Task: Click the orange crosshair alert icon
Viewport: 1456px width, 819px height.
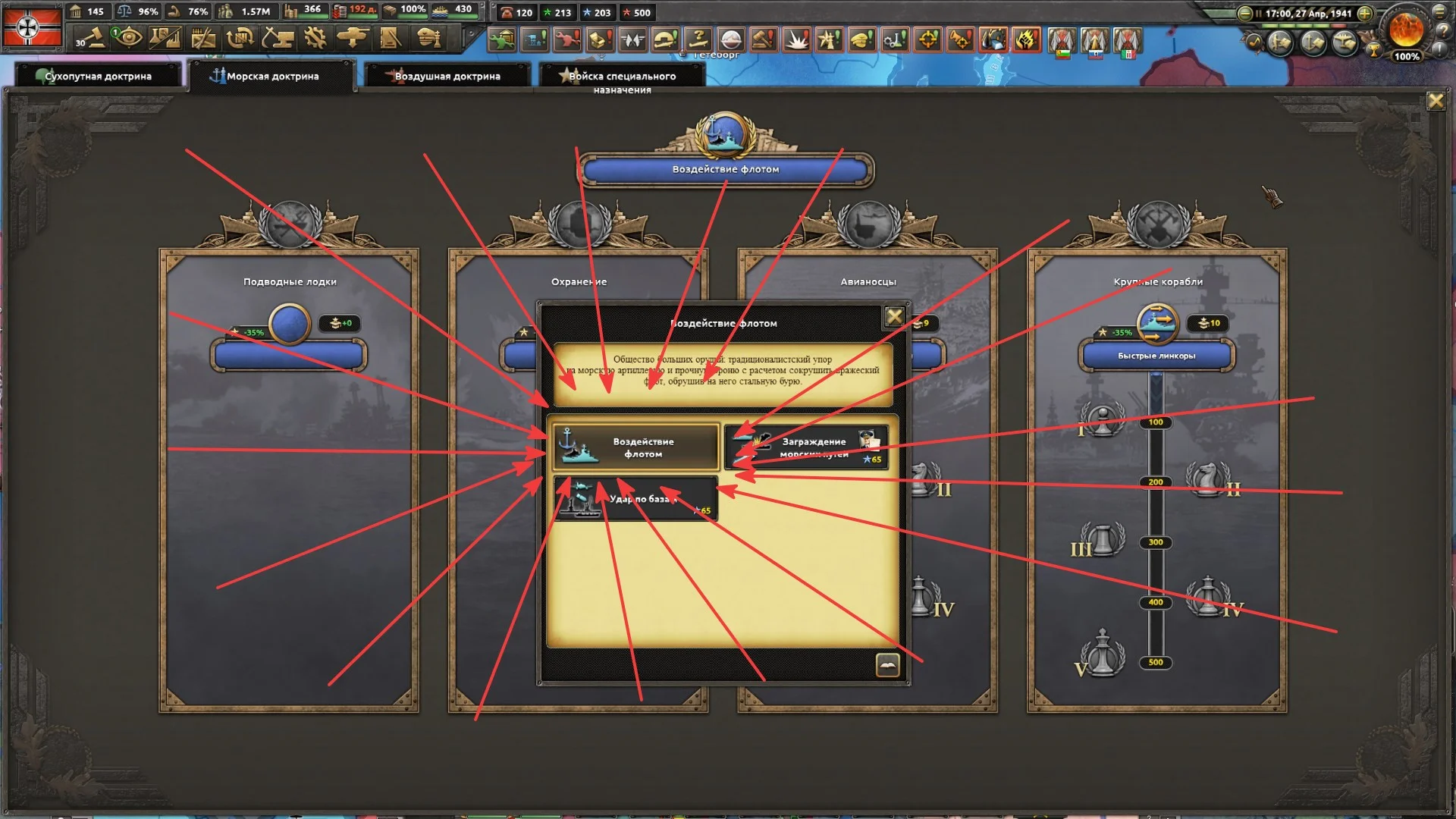Action: pyautogui.click(x=927, y=39)
